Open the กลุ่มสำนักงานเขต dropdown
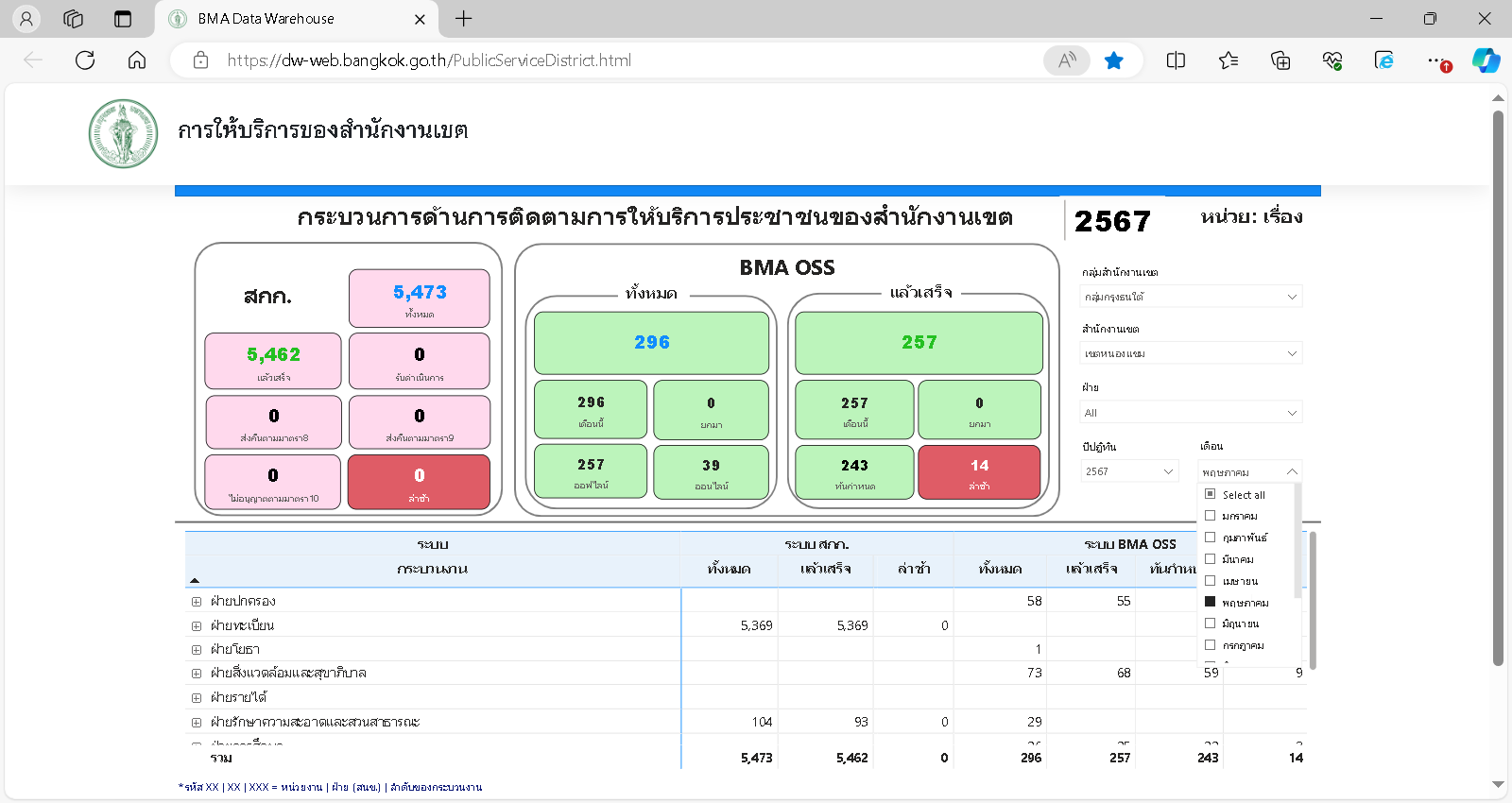 pos(1191,297)
